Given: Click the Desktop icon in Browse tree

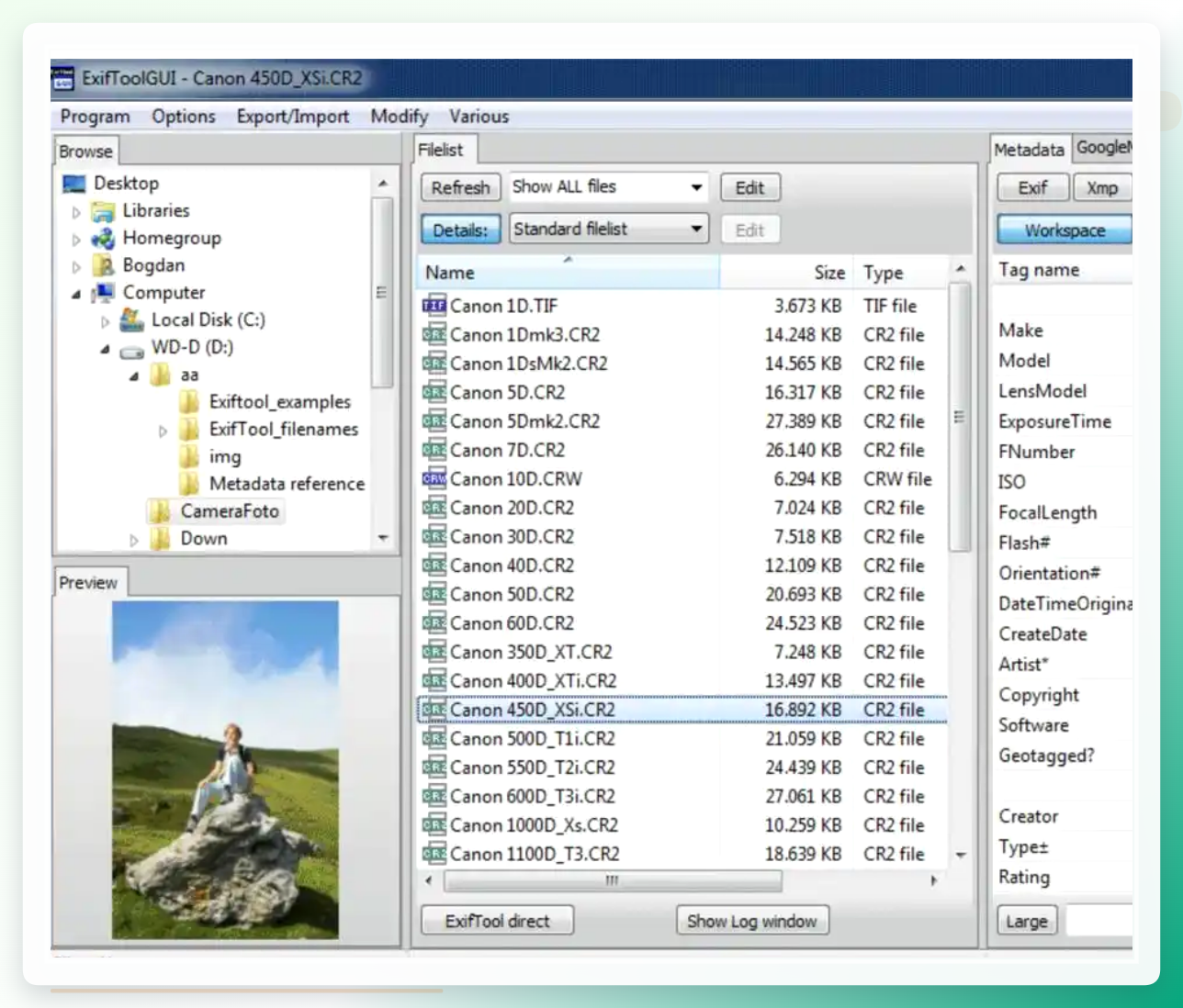Looking at the screenshot, I should (74, 184).
